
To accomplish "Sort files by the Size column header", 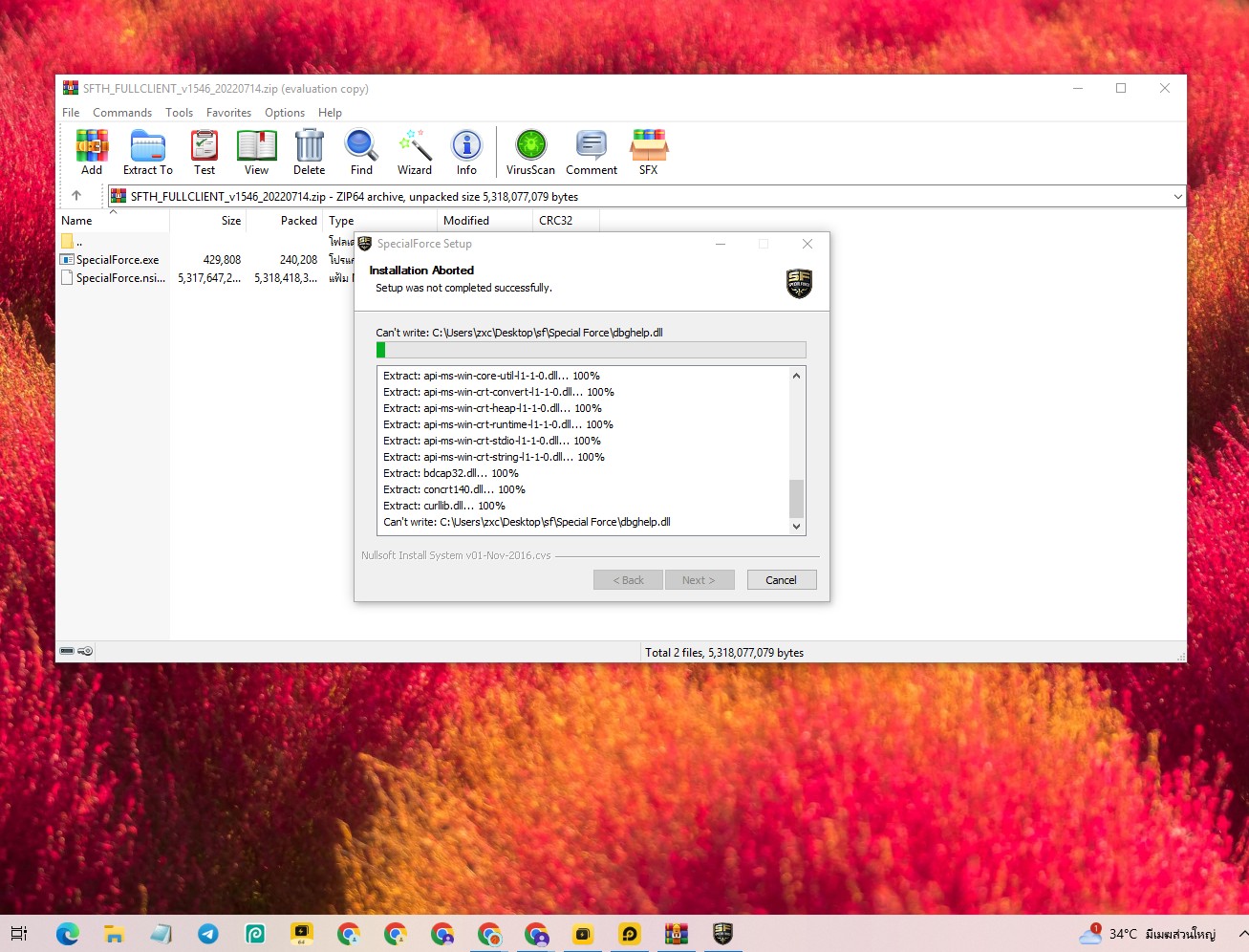I will coord(208,220).
